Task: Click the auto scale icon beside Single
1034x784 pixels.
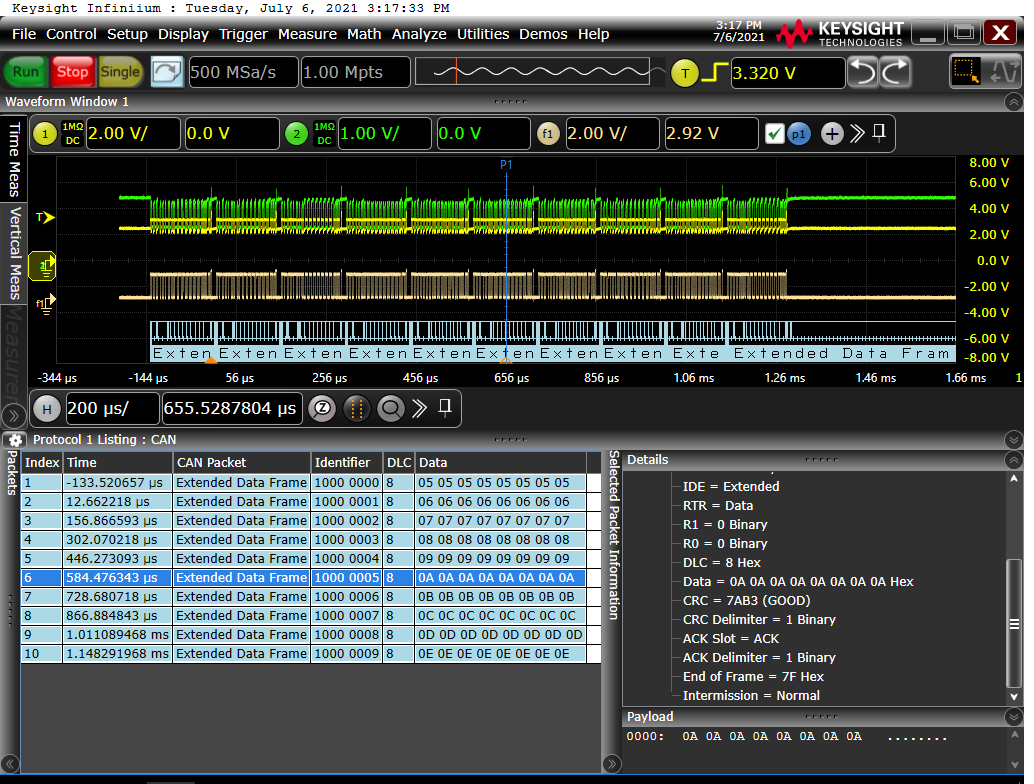Action: click(167, 72)
